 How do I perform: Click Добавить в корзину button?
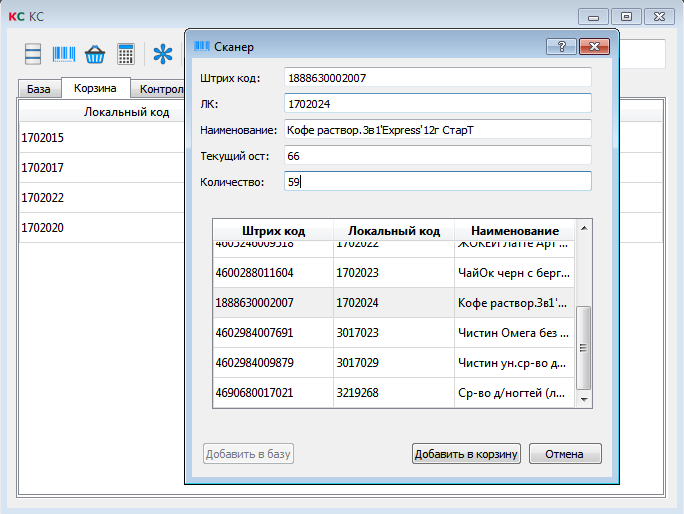coord(466,454)
